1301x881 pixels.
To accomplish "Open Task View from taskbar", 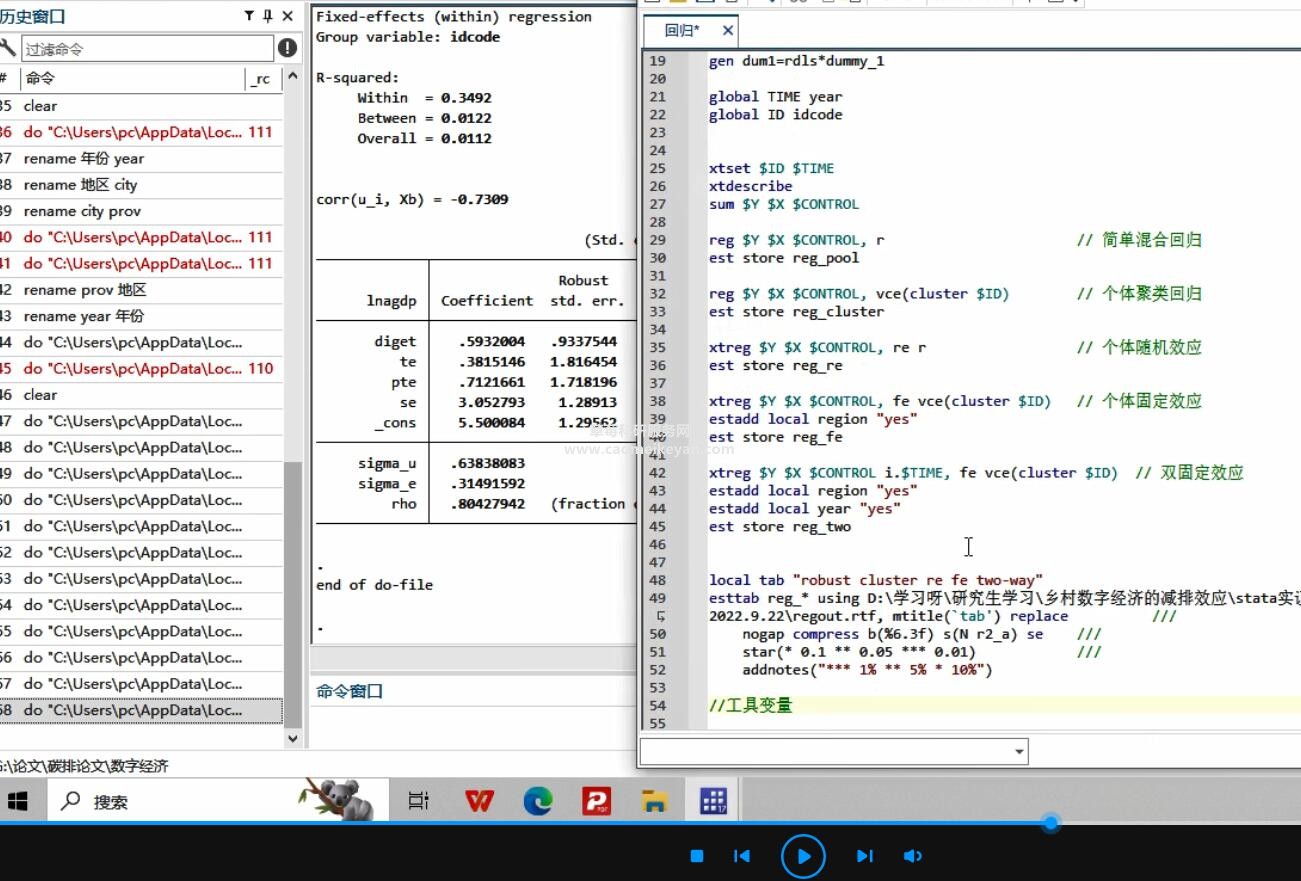I will [x=419, y=801].
